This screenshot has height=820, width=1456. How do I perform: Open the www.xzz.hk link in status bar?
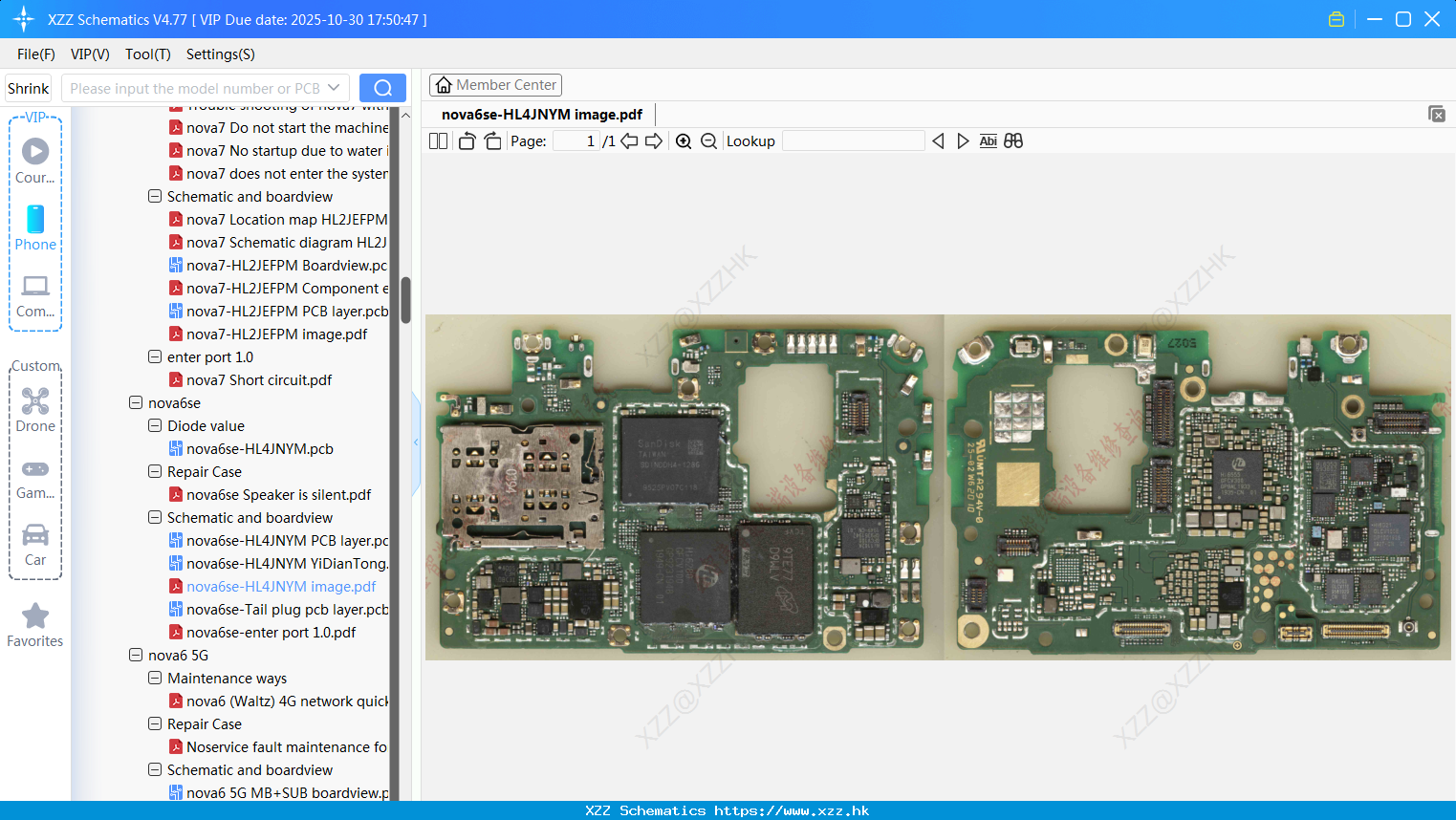coord(792,810)
